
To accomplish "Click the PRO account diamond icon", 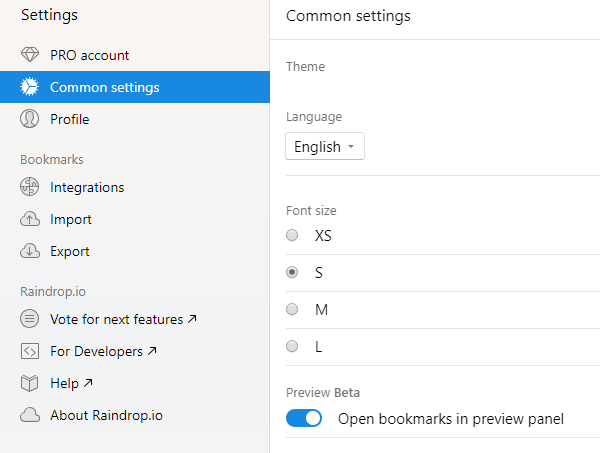I will coord(29,55).
